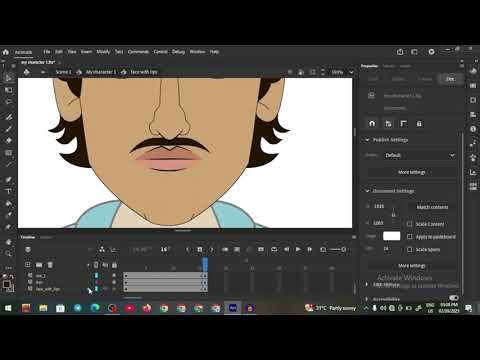Click the trash delete-layer icon

[50, 265]
